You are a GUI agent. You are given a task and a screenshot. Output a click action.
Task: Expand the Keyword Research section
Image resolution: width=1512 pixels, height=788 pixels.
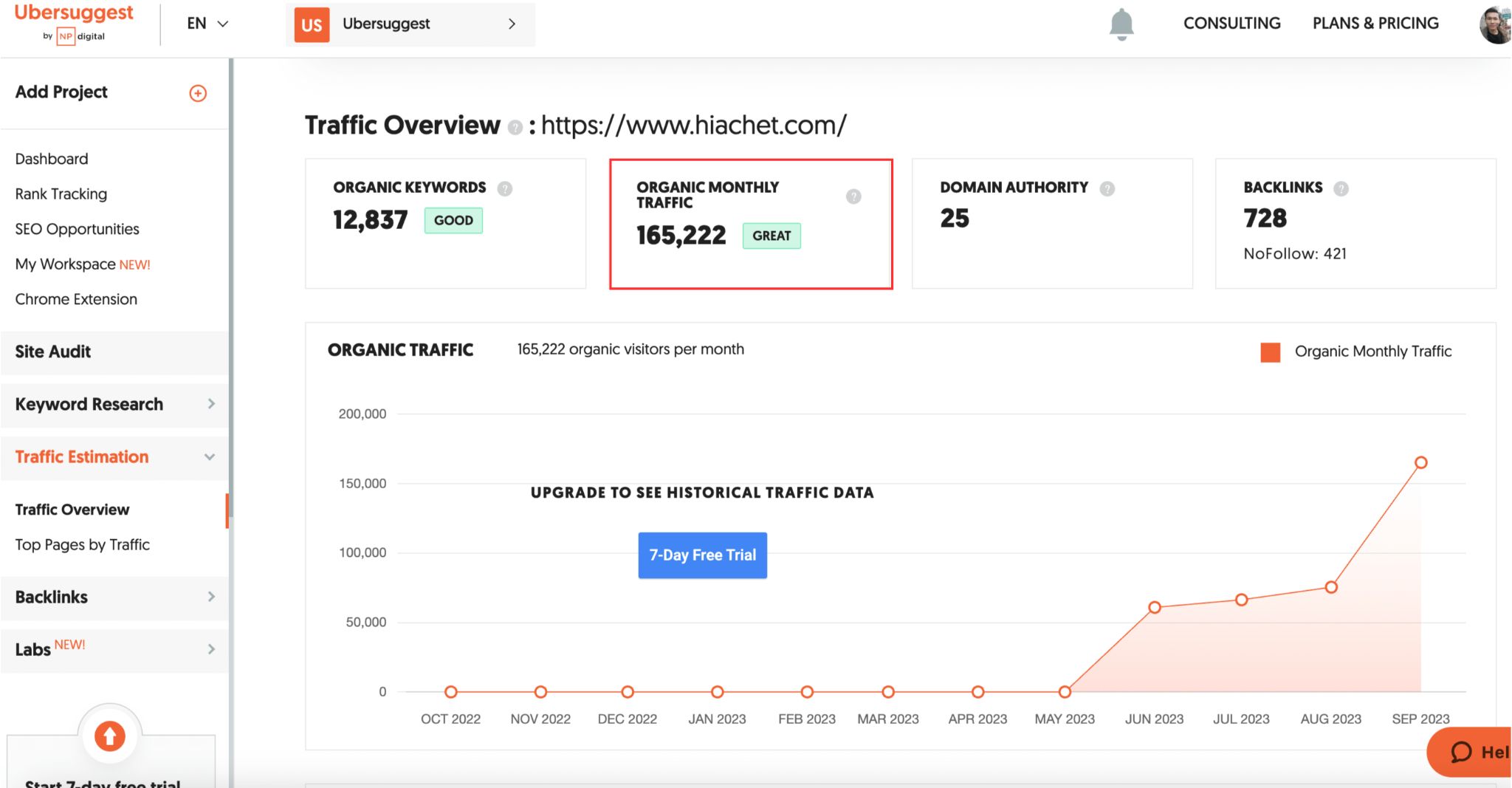114,405
